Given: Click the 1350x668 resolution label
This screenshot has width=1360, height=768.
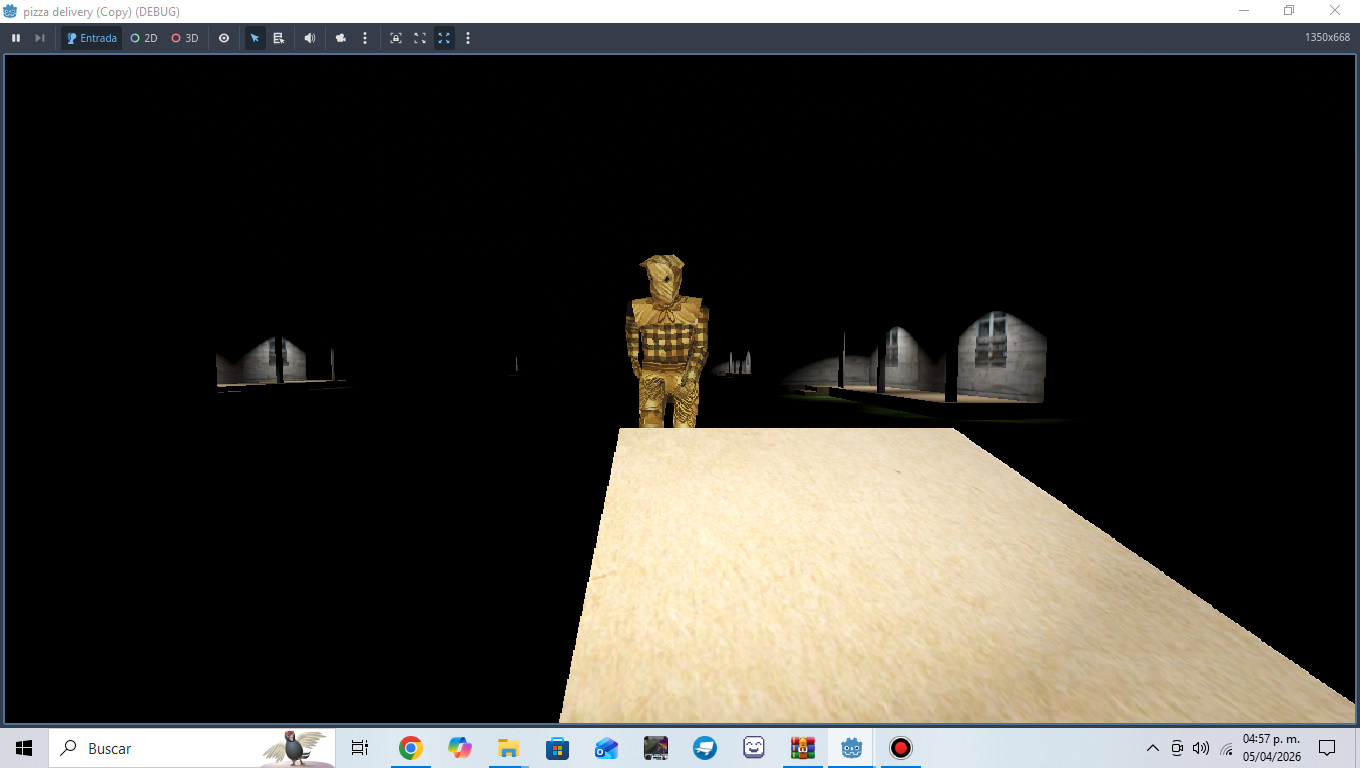Looking at the screenshot, I should [1327, 38].
